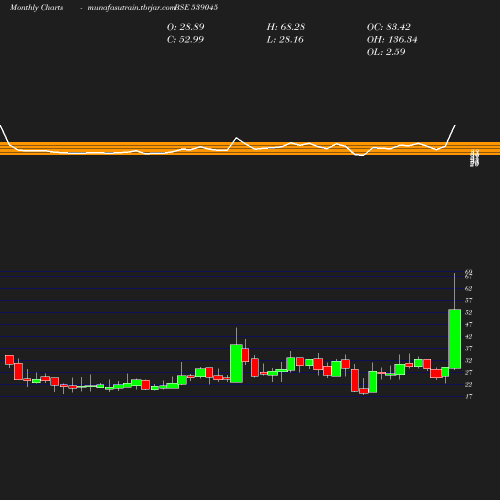The image size is (500, 500).
Task: Click the 27 price axis label
Action: pos(468,372)
